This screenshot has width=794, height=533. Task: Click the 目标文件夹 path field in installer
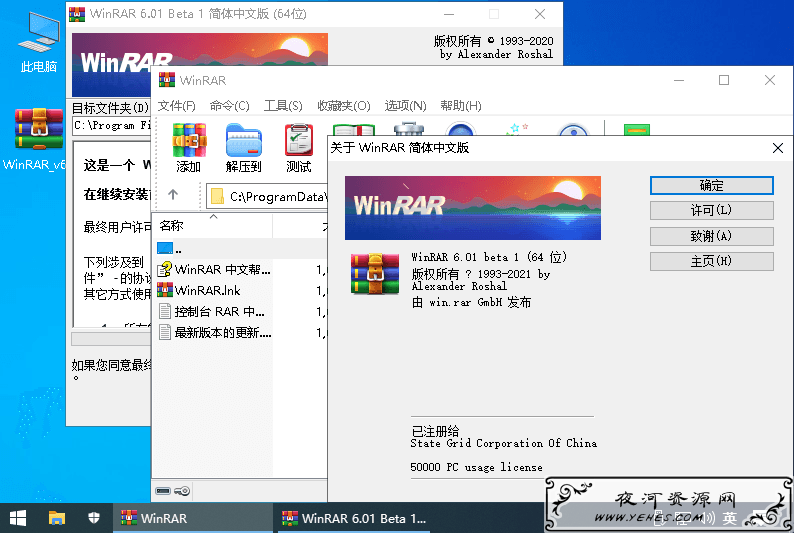coord(112,125)
